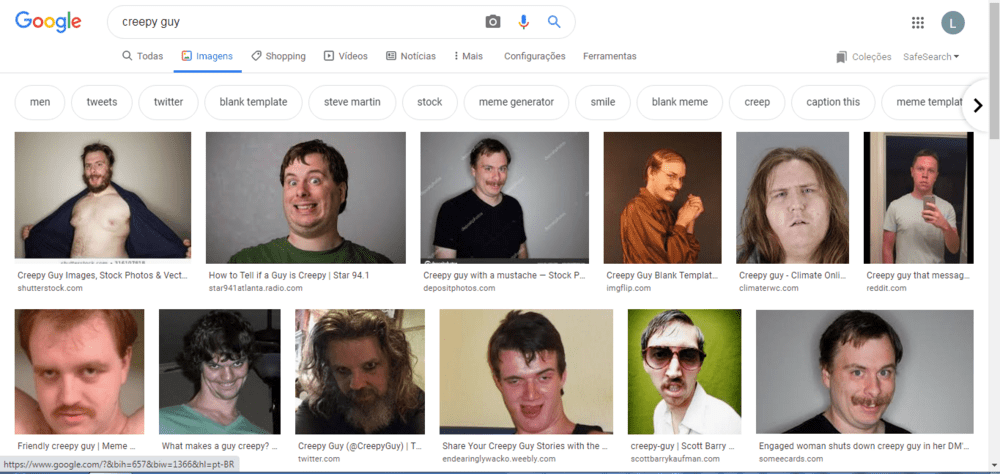The height and width of the screenshot is (474, 1000).
Task: Open the climaterwc.com image thumbnail
Action: click(792, 198)
